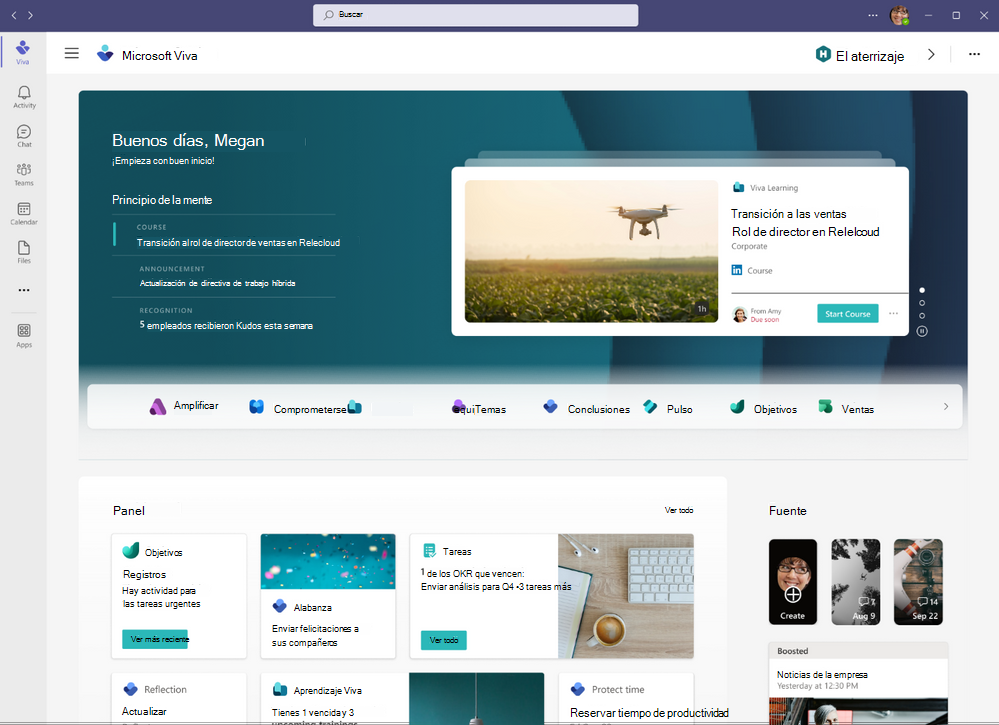
Task: Open the Apps icon in the sidebar
Action: tap(23, 331)
